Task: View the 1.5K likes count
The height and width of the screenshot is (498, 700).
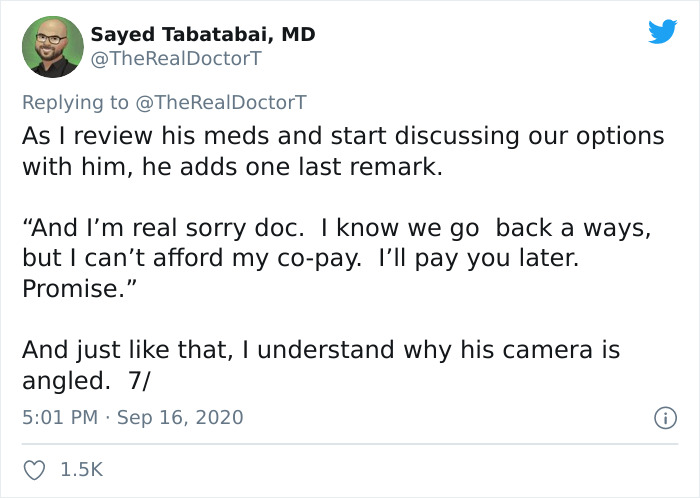Action: click(x=82, y=468)
